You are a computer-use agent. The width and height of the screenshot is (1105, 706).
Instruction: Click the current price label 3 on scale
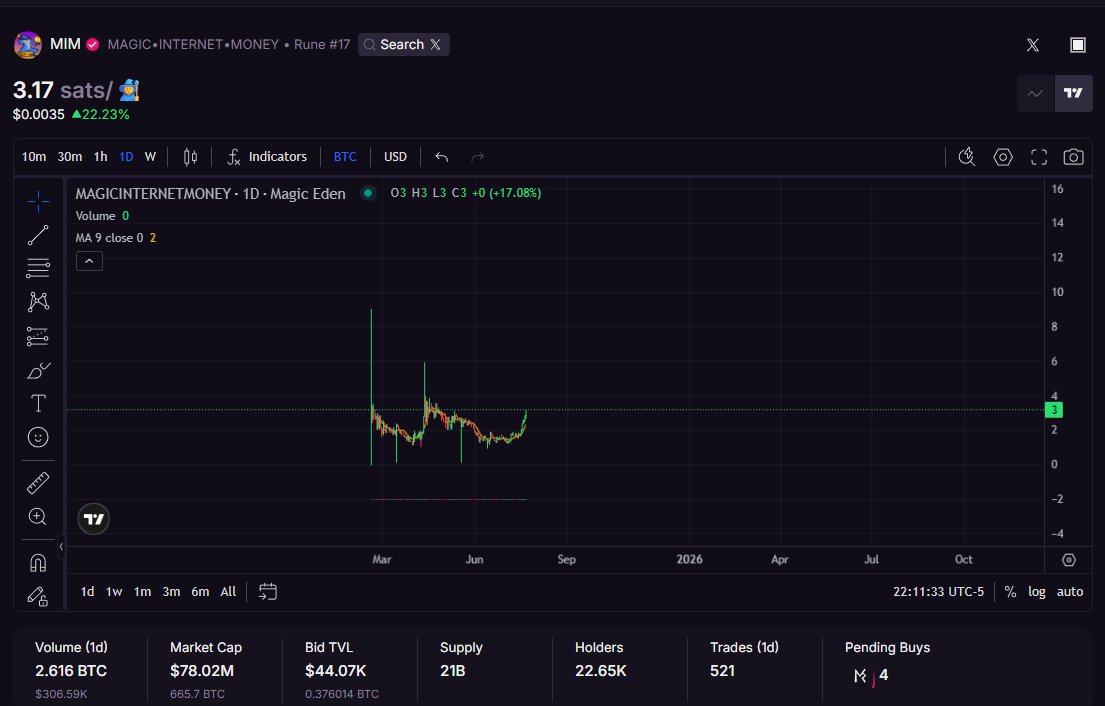coord(1054,410)
